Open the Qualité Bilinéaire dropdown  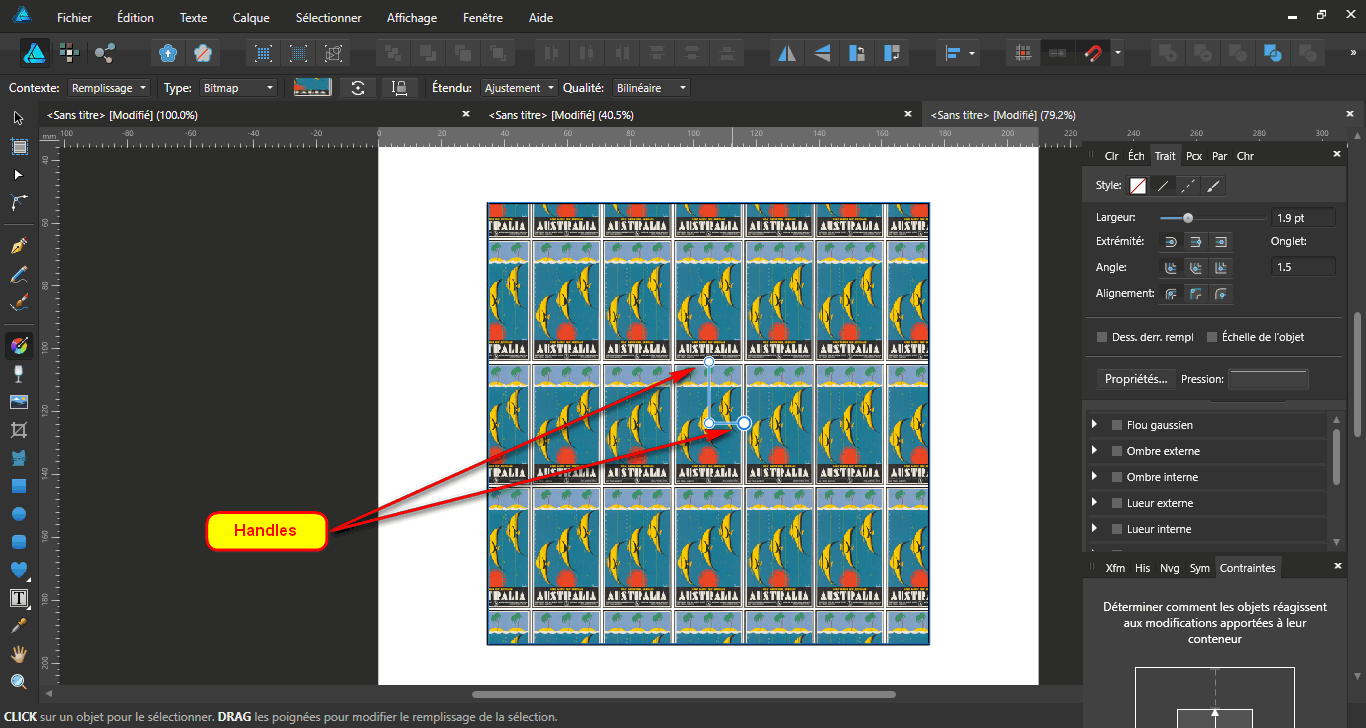tap(651, 88)
